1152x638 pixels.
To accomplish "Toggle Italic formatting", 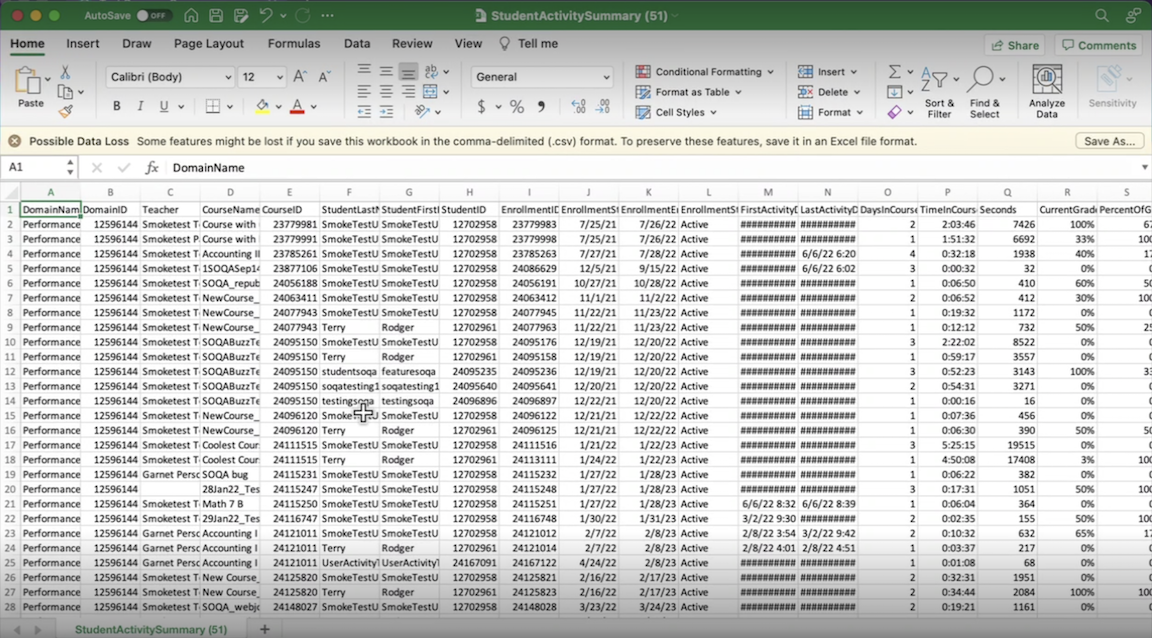I will (140, 107).
